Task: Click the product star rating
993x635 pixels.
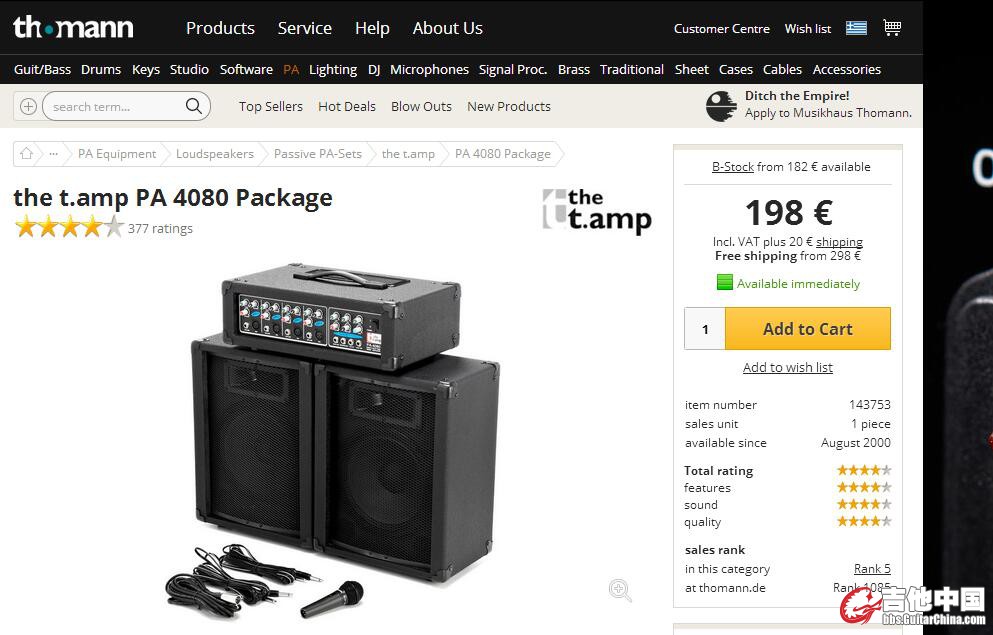Action: pos(69,228)
